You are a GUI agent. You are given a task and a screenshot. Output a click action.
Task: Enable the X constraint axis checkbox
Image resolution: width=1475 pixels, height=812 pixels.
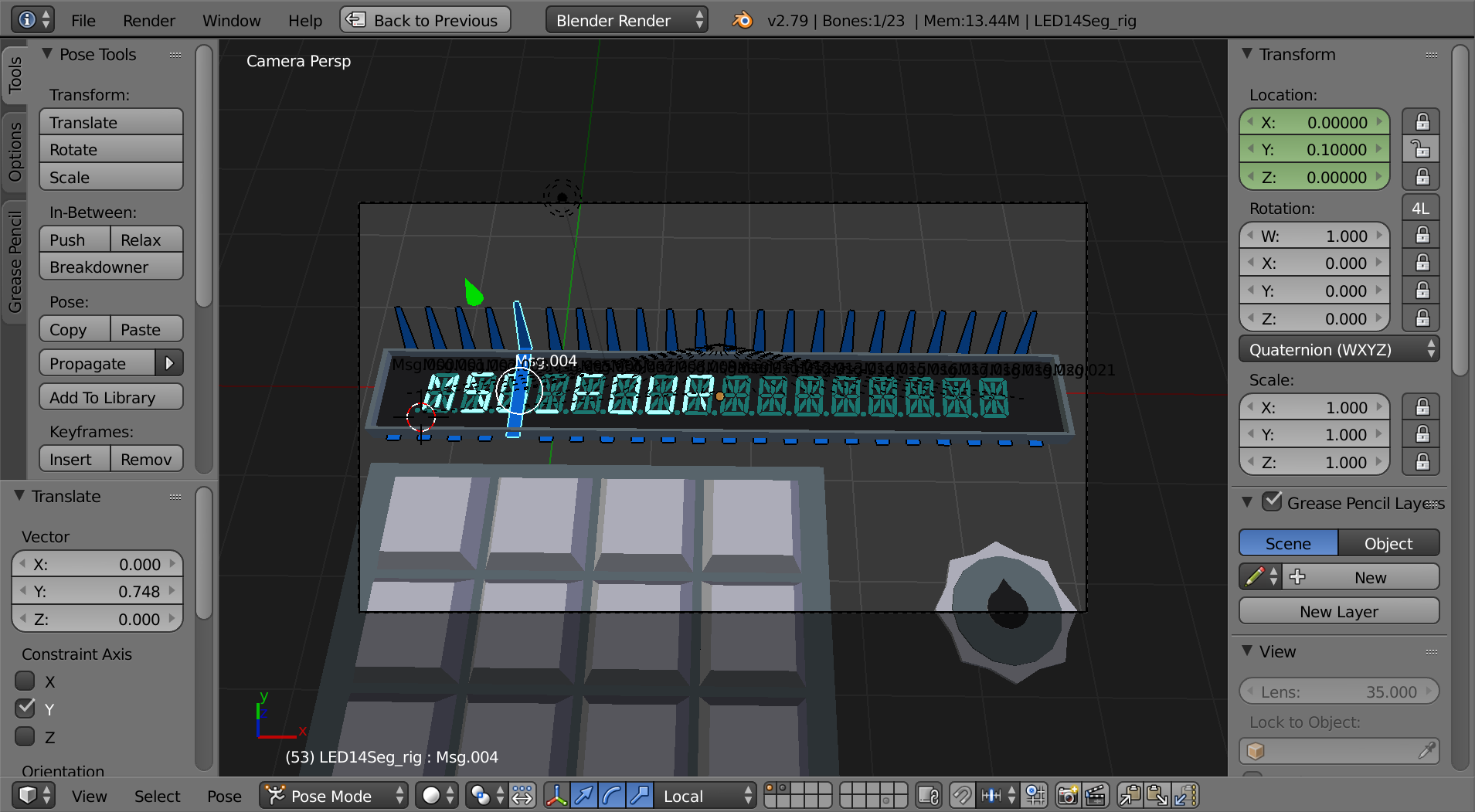(x=25, y=681)
